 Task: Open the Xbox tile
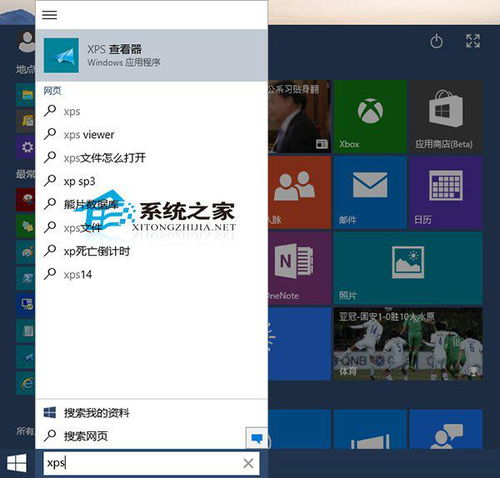[370, 116]
